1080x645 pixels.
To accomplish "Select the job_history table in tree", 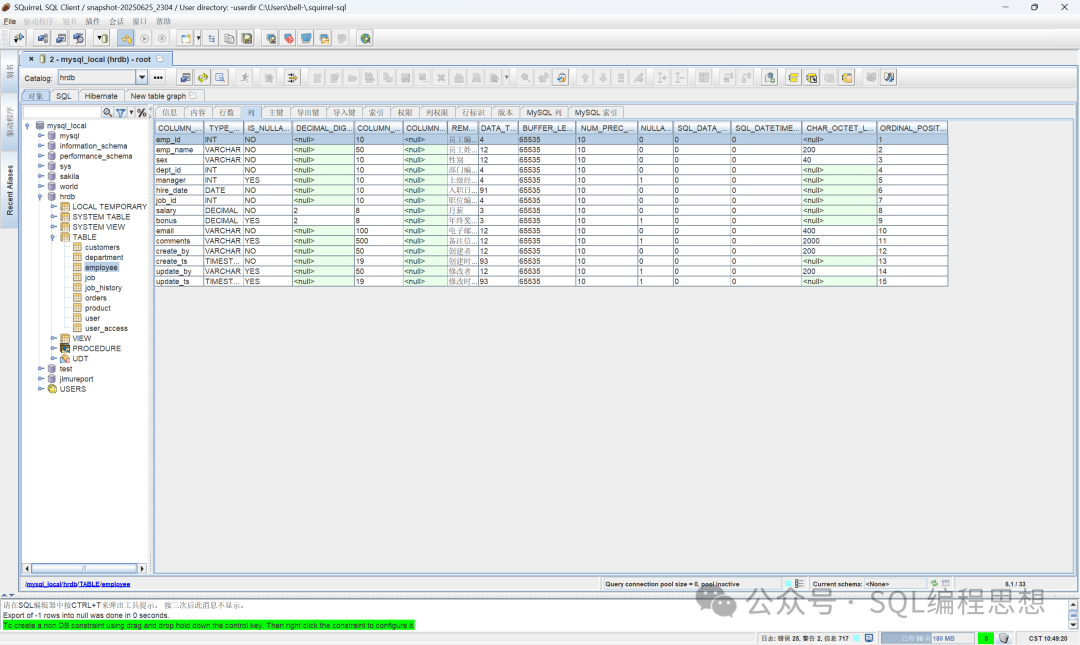I will tap(103, 288).
